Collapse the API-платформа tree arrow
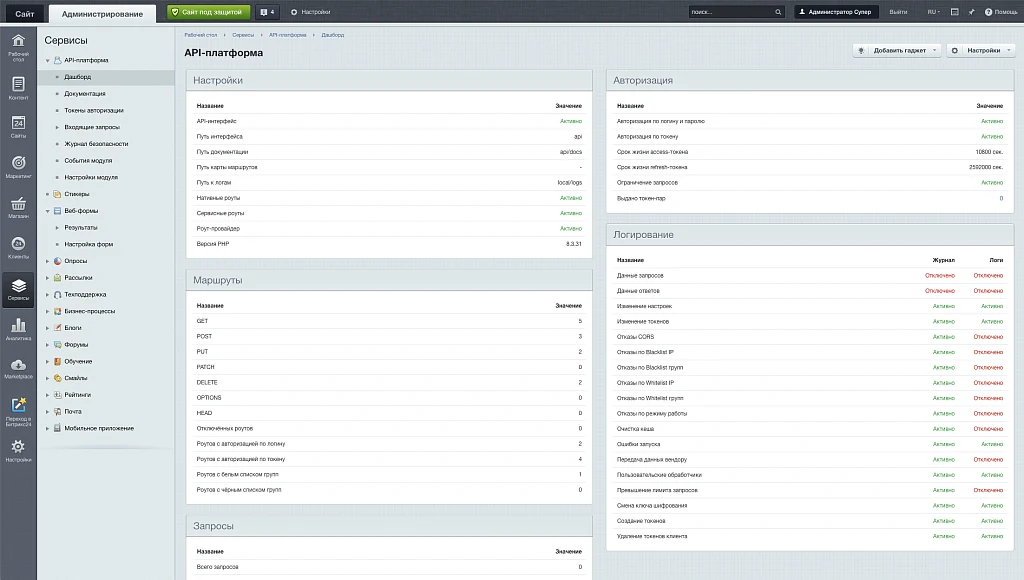 click(x=48, y=60)
